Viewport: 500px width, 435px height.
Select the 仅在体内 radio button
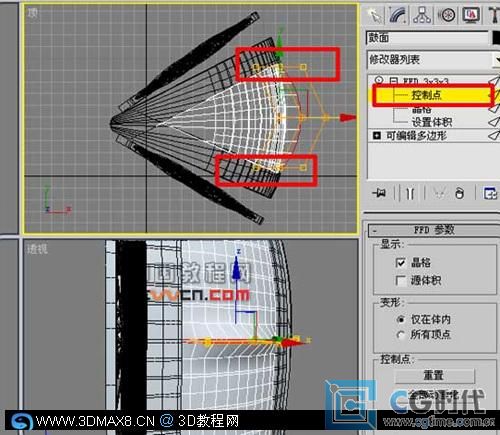[x=401, y=319]
